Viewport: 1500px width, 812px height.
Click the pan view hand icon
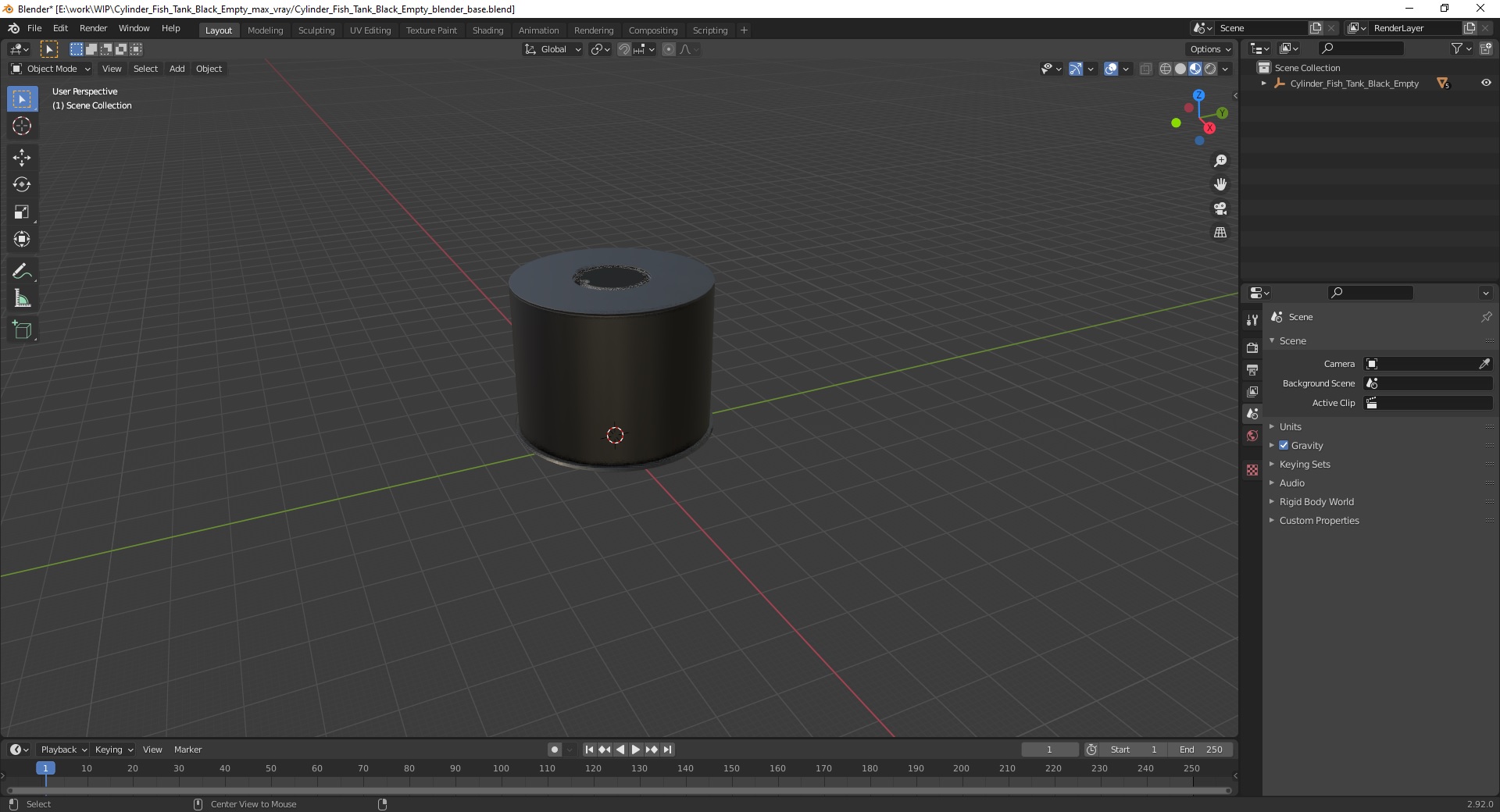pyautogui.click(x=1220, y=185)
